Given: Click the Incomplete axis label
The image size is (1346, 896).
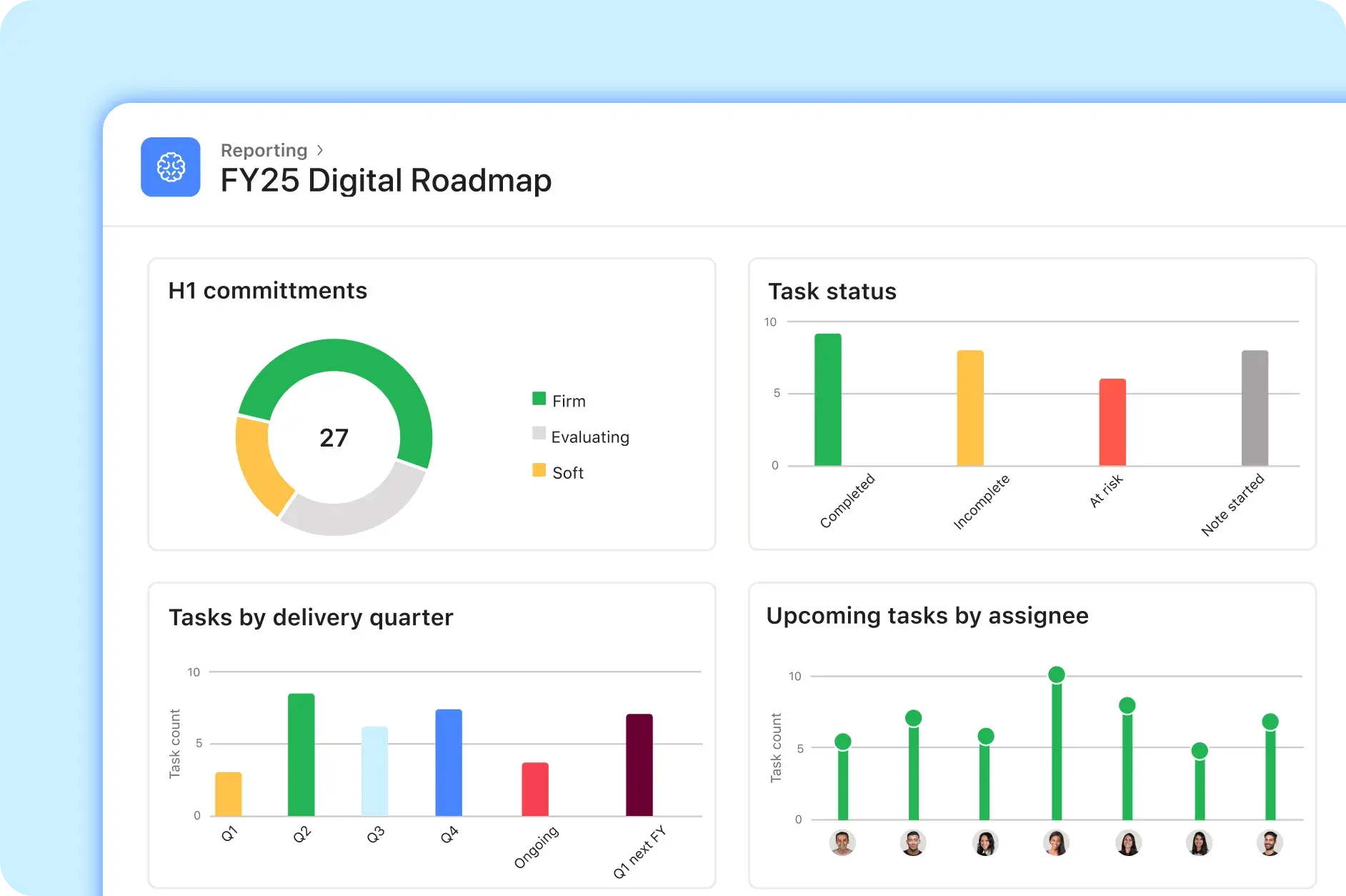Looking at the screenshot, I should (982, 502).
